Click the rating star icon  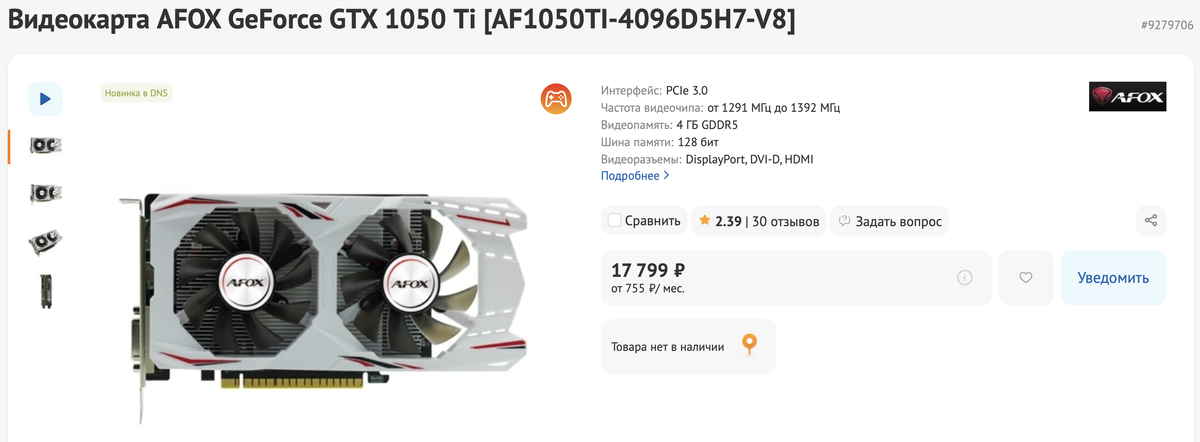tap(705, 221)
